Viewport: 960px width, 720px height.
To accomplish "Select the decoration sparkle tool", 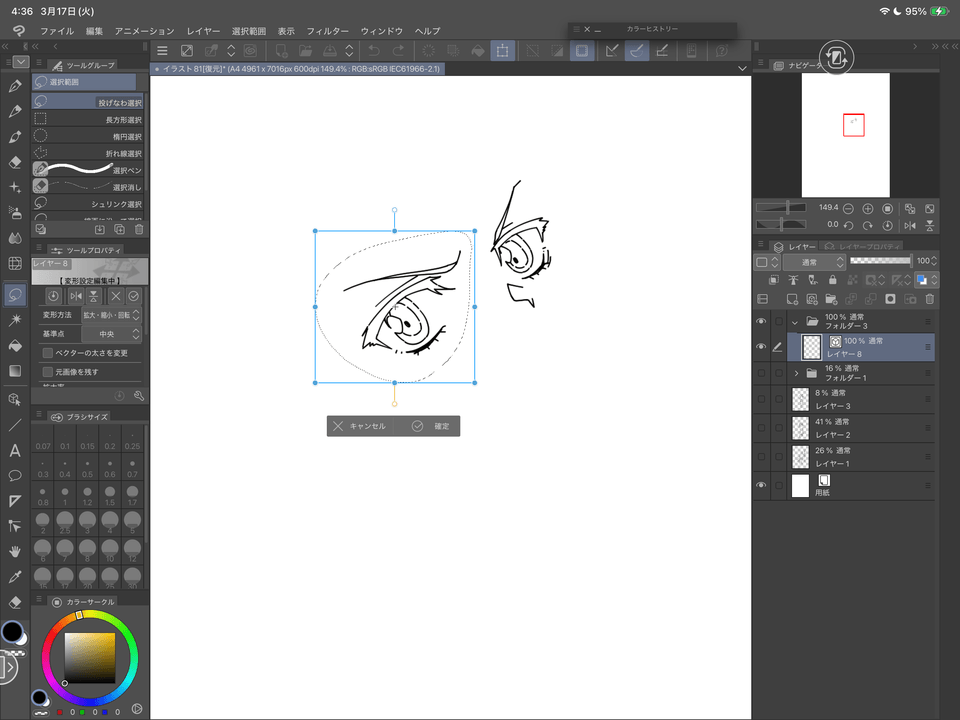I will coord(15,187).
